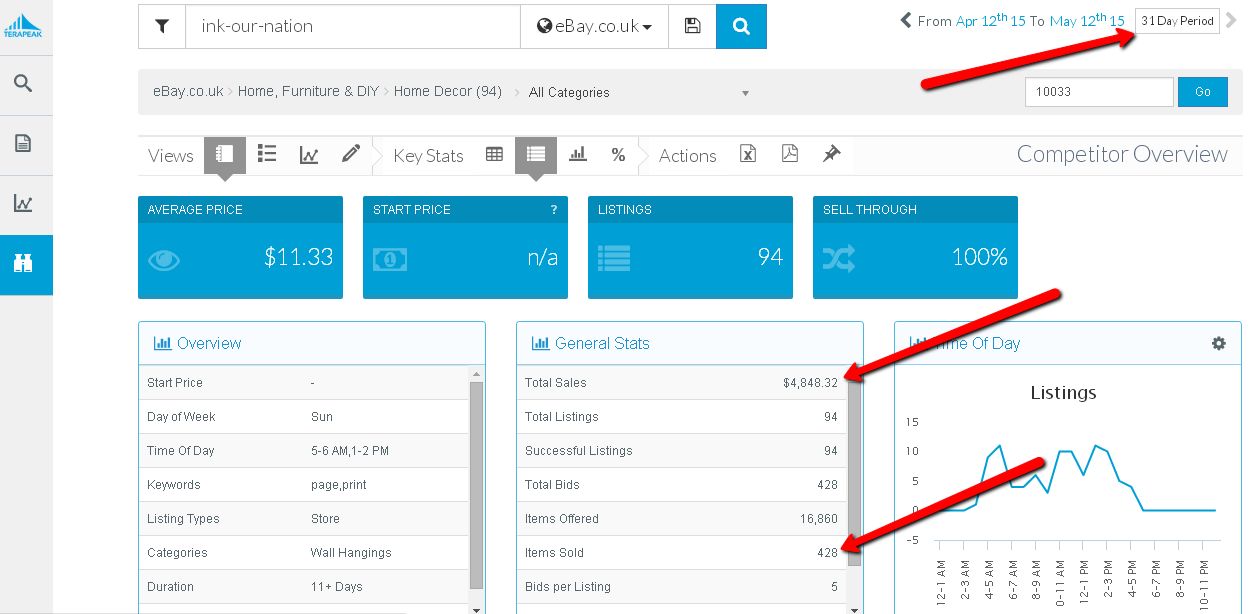Click the Listings 94 tile
This screenshot has width=1258, height=614.
pos(690,247)
